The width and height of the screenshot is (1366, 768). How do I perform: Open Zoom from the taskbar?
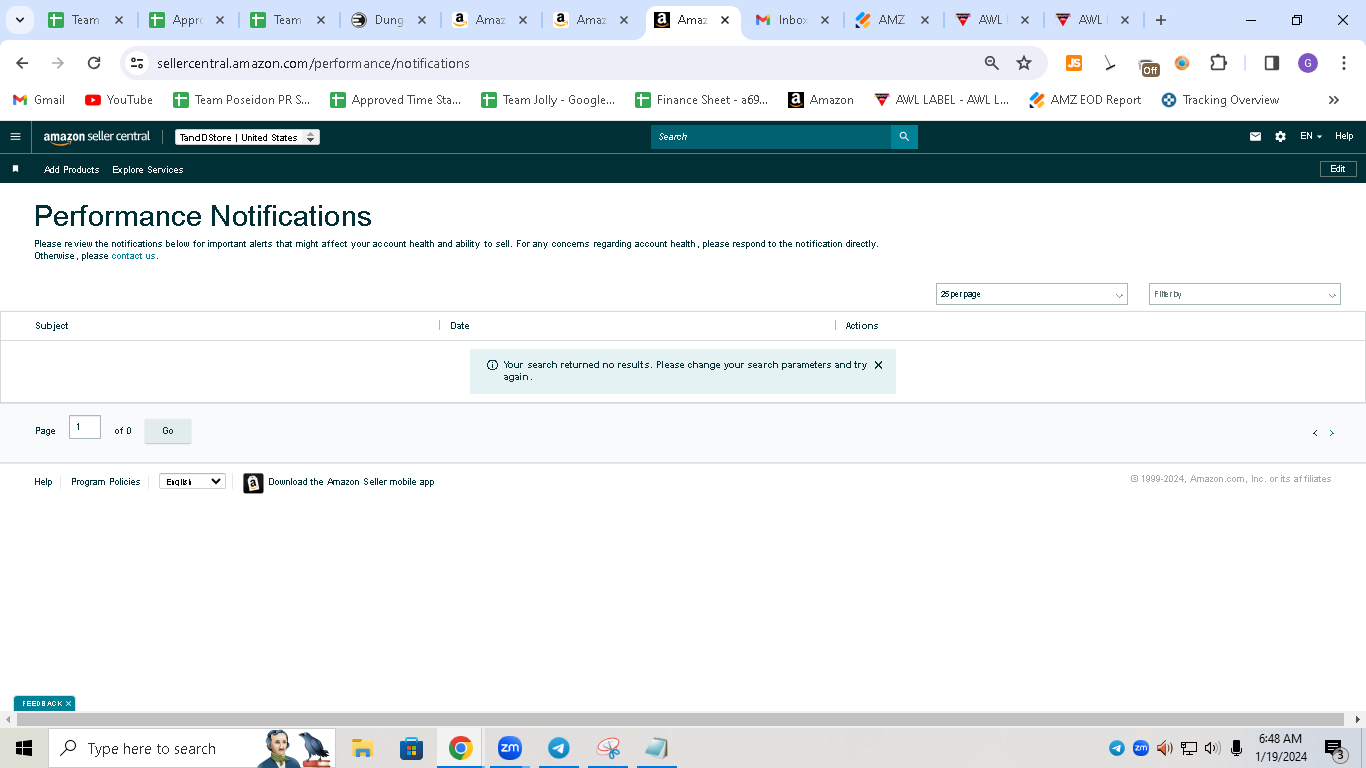pyautogui.click(x=510, y=748)
